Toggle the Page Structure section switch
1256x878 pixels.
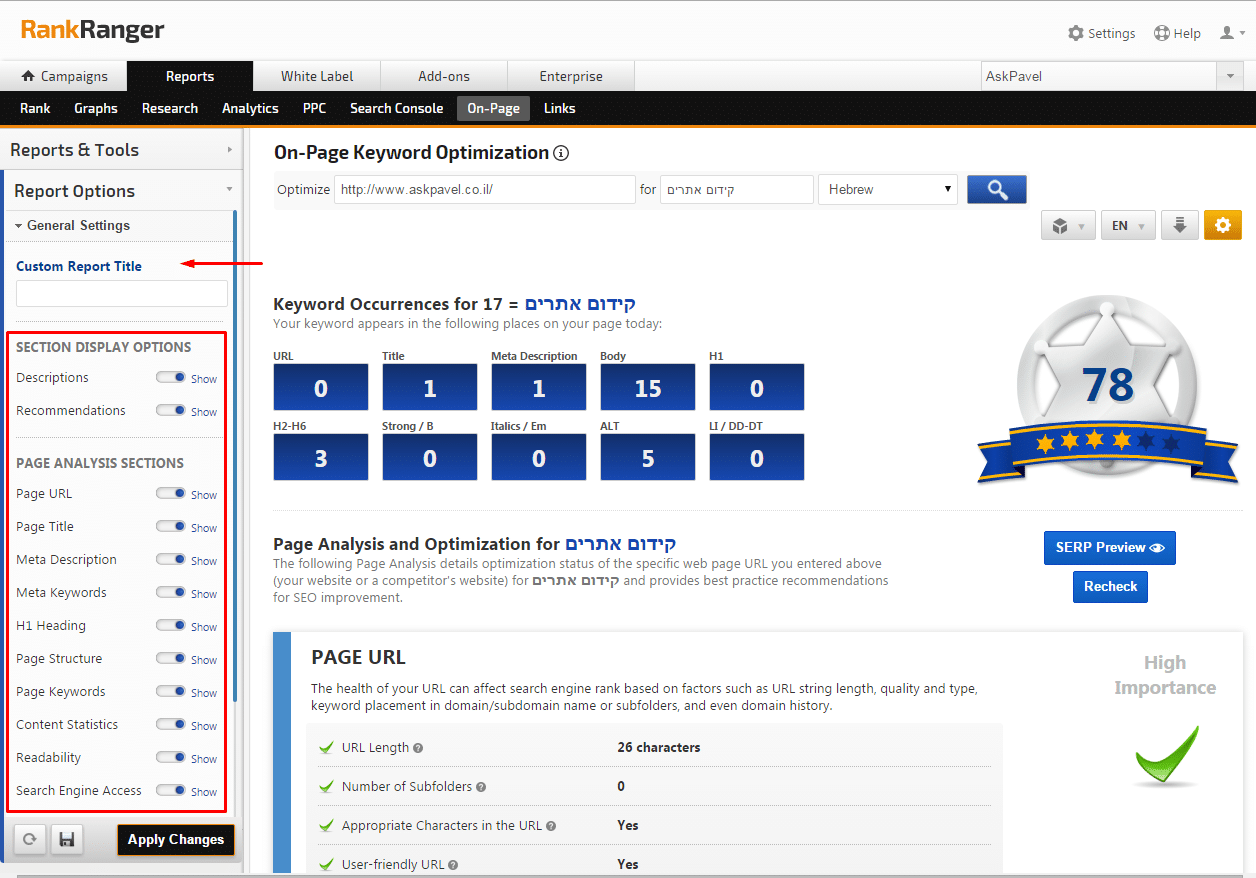click(171, 658)
